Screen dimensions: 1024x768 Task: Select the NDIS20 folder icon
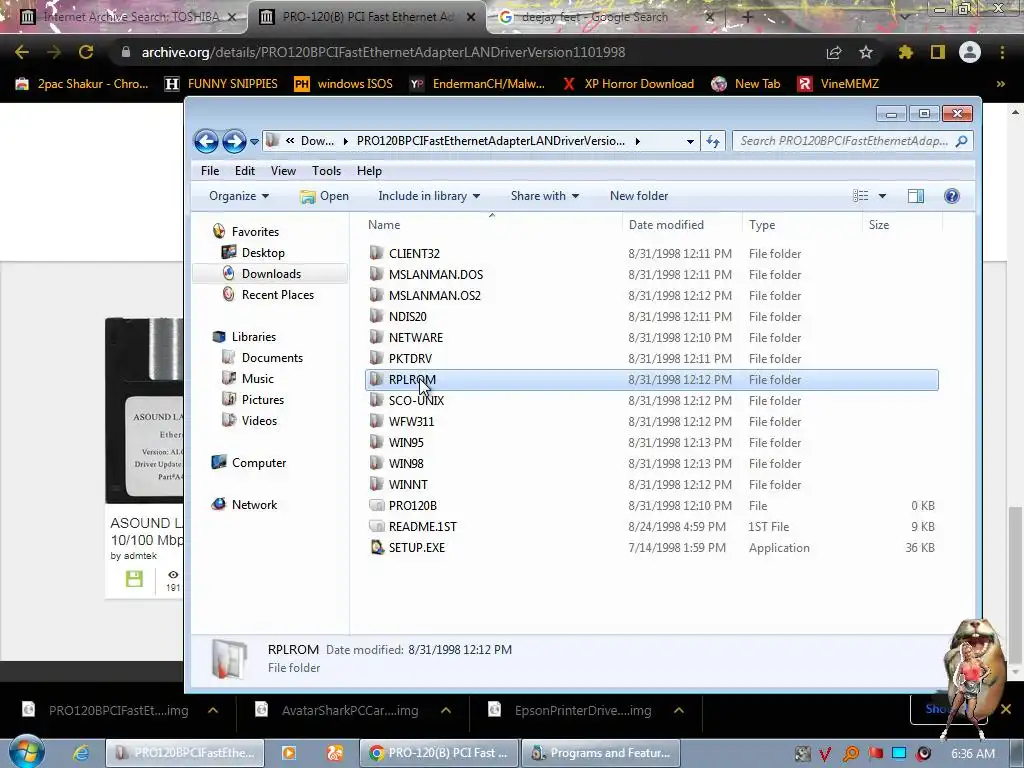(376, 316)
